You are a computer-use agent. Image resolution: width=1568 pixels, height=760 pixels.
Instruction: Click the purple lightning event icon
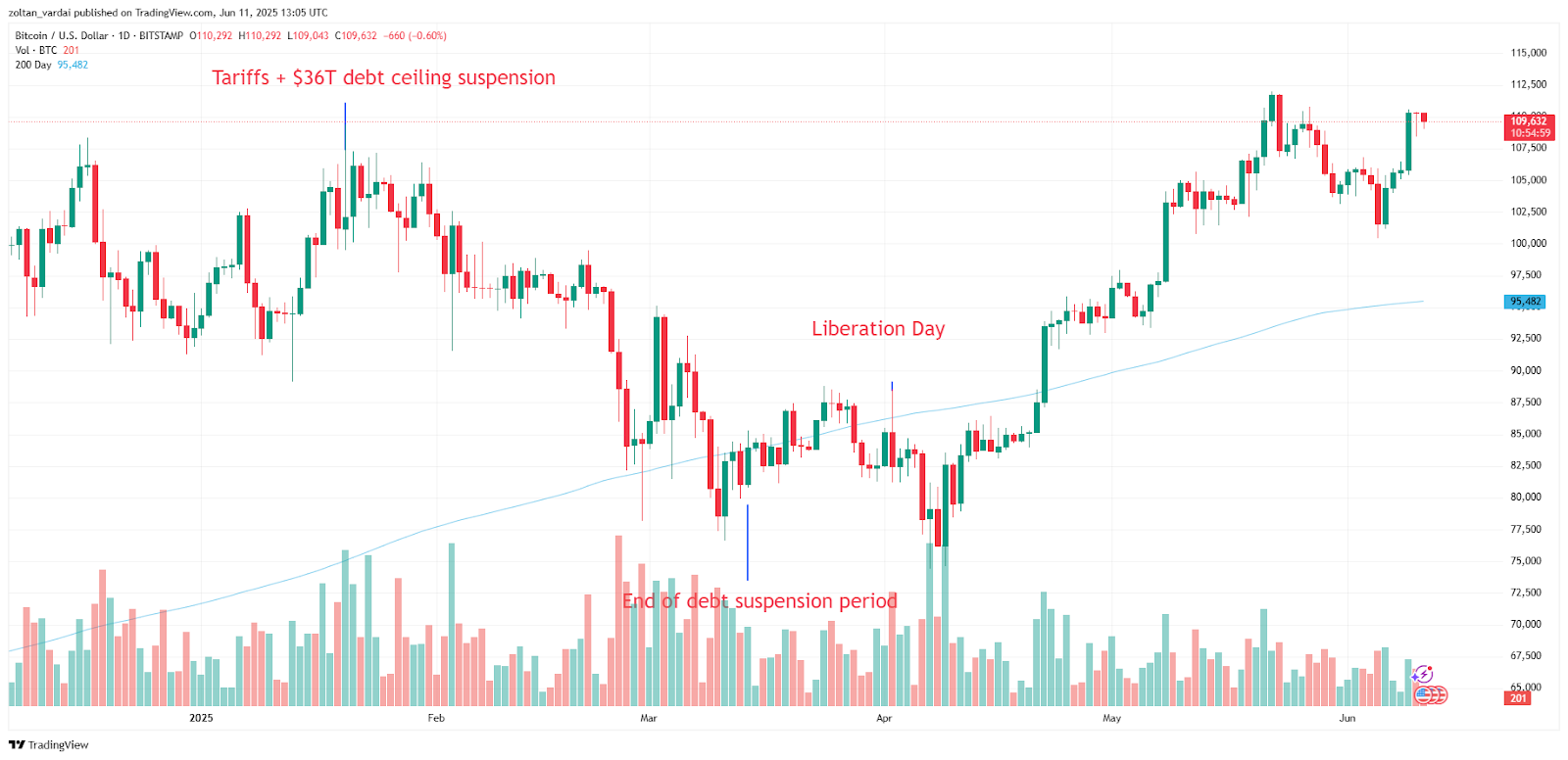pyautogui.click(x=1422, y=675)
